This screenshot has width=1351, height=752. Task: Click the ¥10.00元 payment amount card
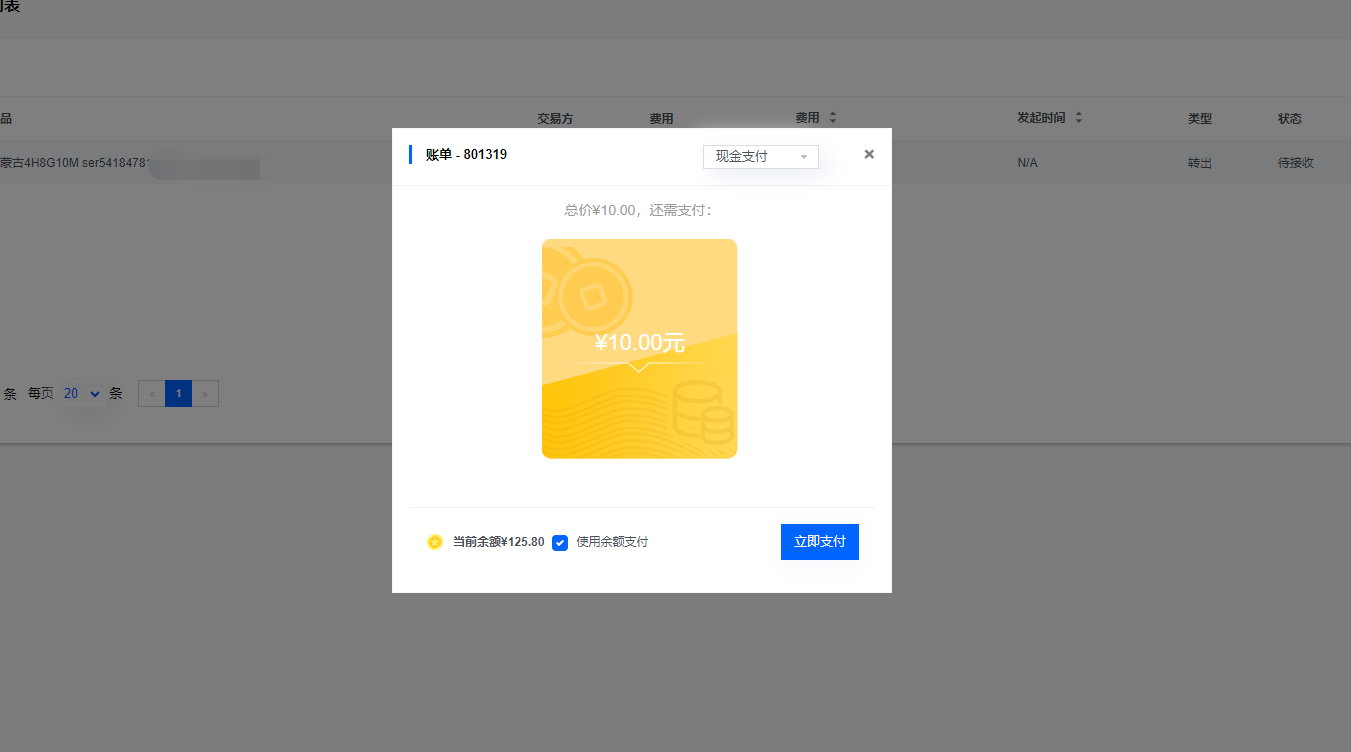(639, 349)
